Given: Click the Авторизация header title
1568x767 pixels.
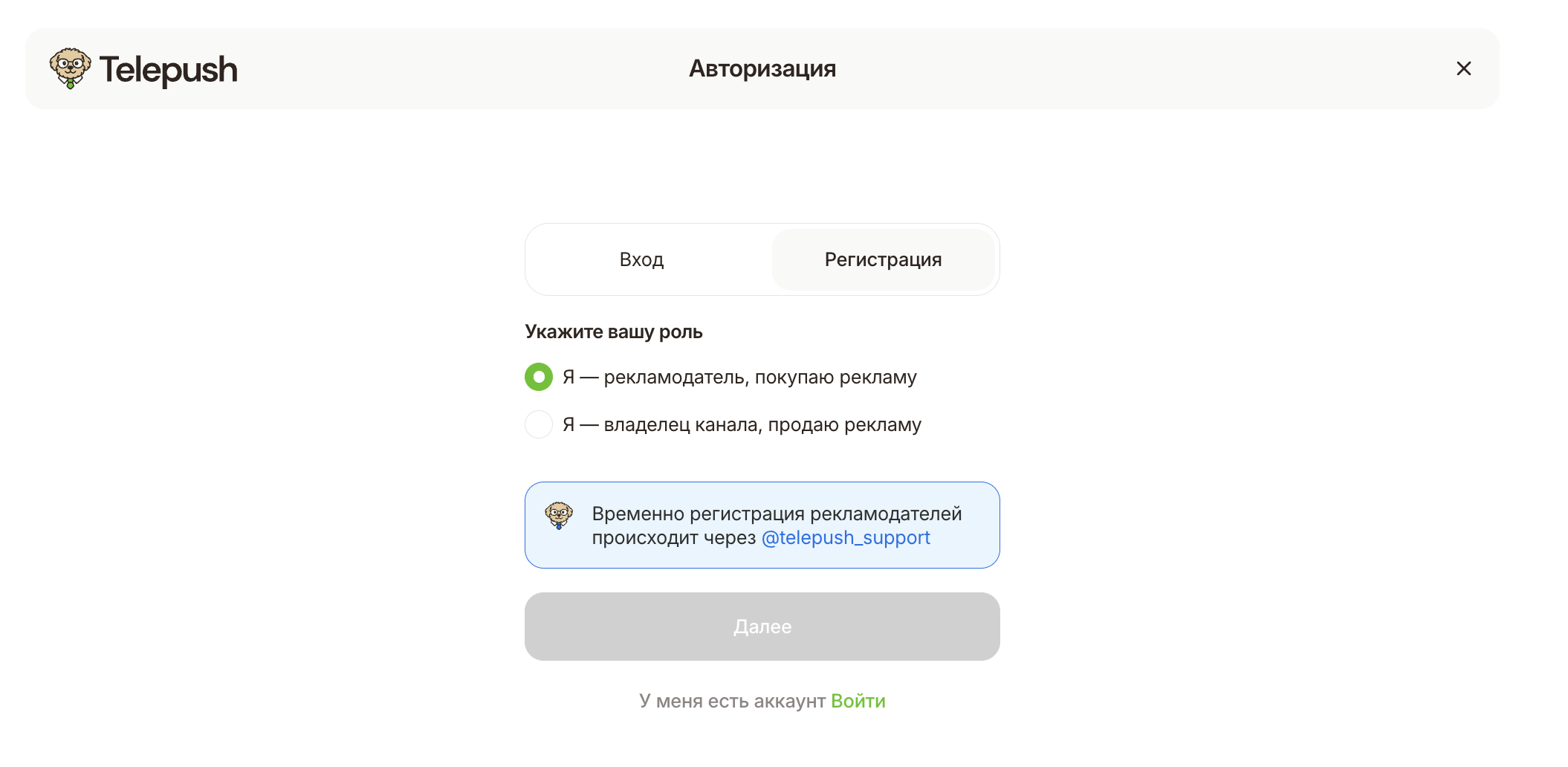Looking at the screenshot, I should pyautogui.click(x=762, y=68).
